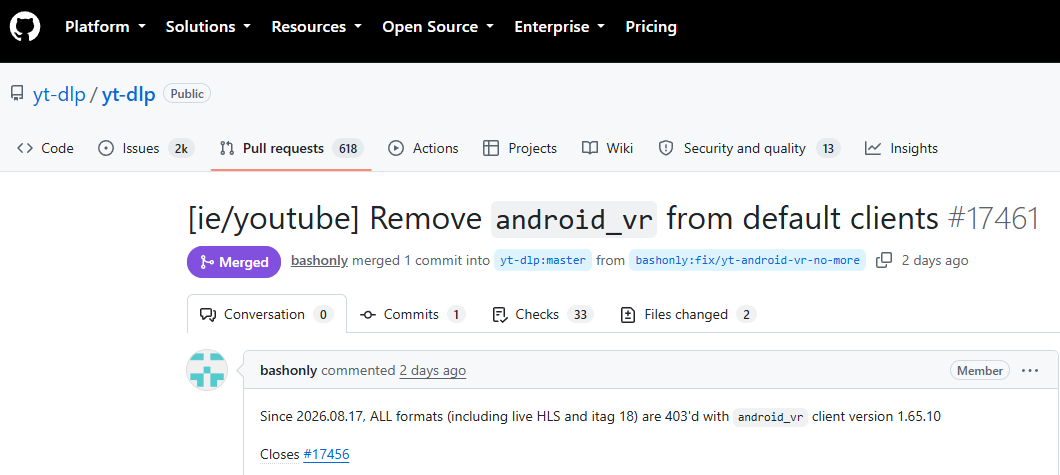The height and width of the screenshot is (475, 1060).
Task: Click the comment timestamp 2 days ago
Action: pos(433,370)
